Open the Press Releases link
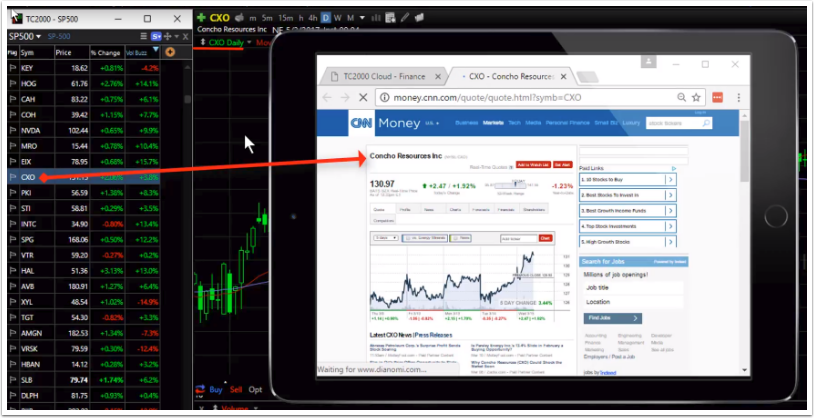 click(433, 335)
